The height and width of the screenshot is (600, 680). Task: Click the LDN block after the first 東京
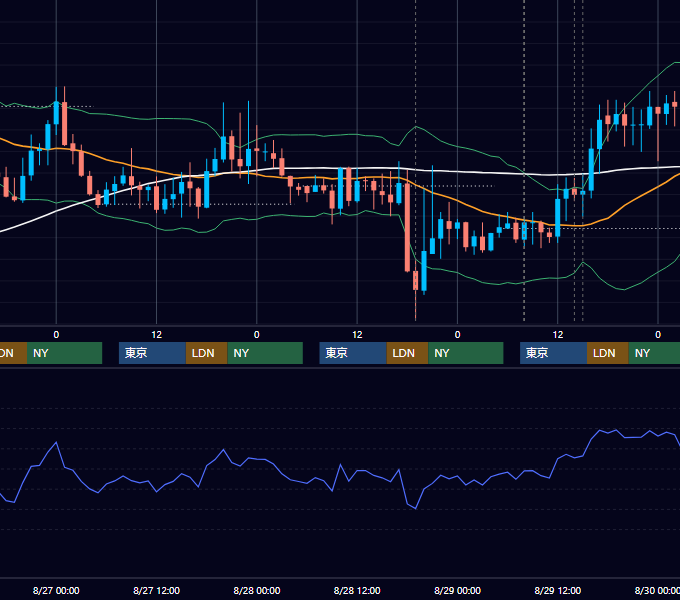point(206,353)
